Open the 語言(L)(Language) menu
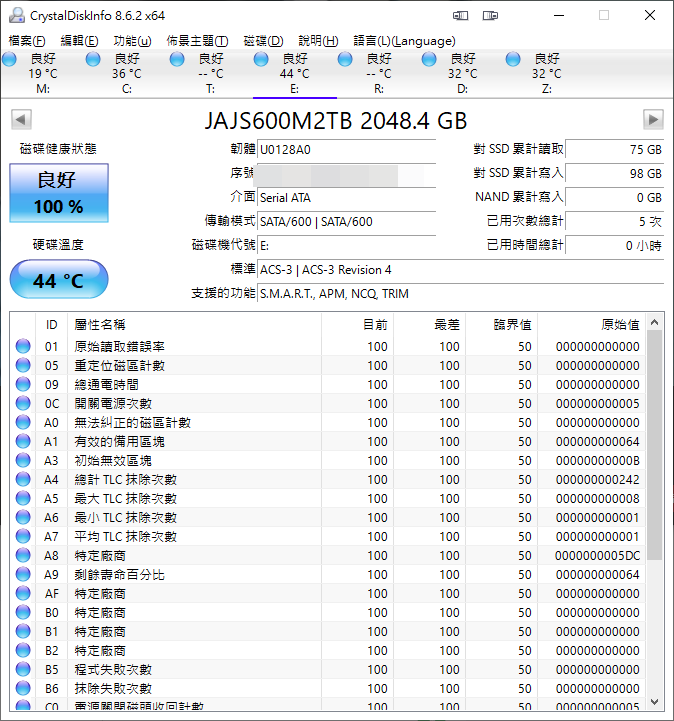Viewport: 674px width, 721px height. coord(404,41)
